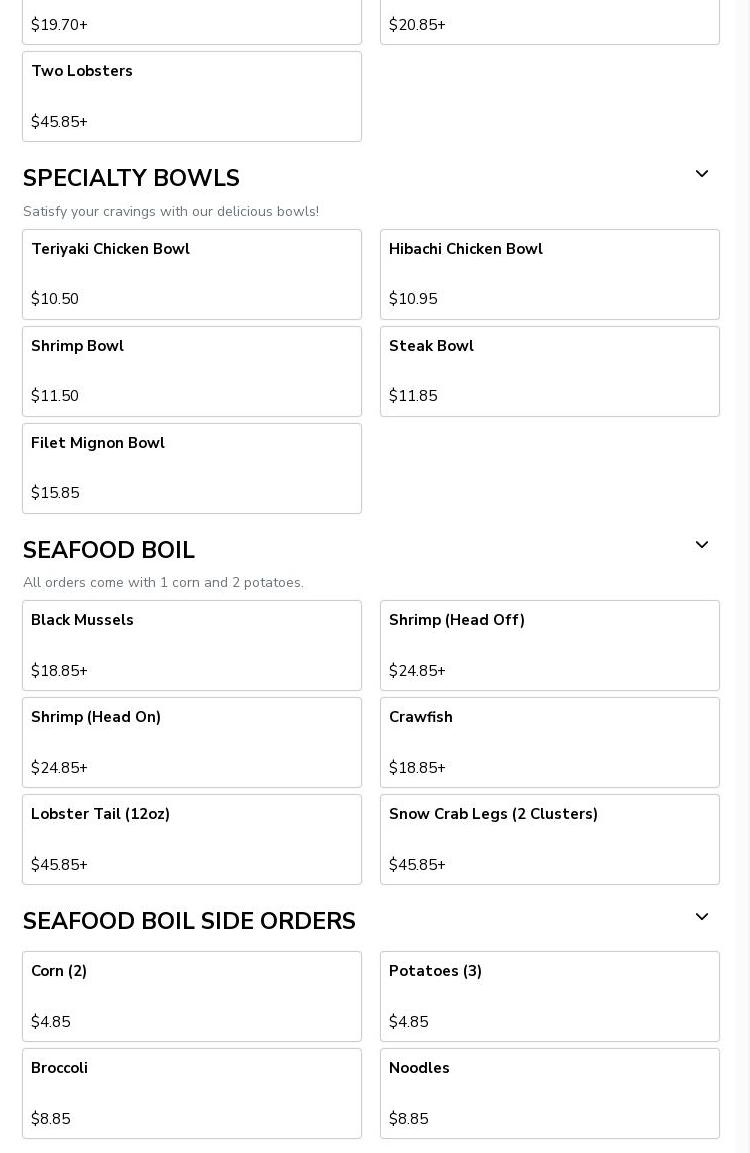Click the Seafood Boil section heading
The image size is (750, 1153).
109,550
